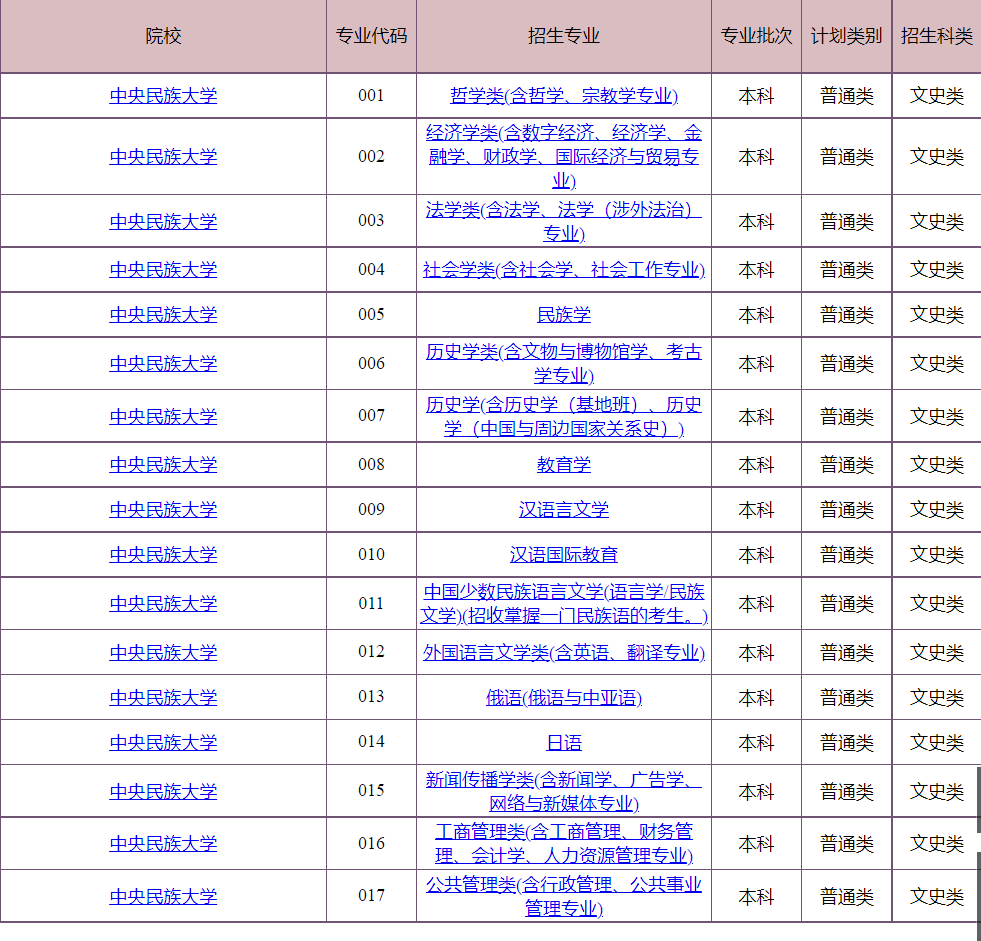This screenshot has height=941, width=981.
Task: Select code cell 015
Action: [x=372, y=791]
